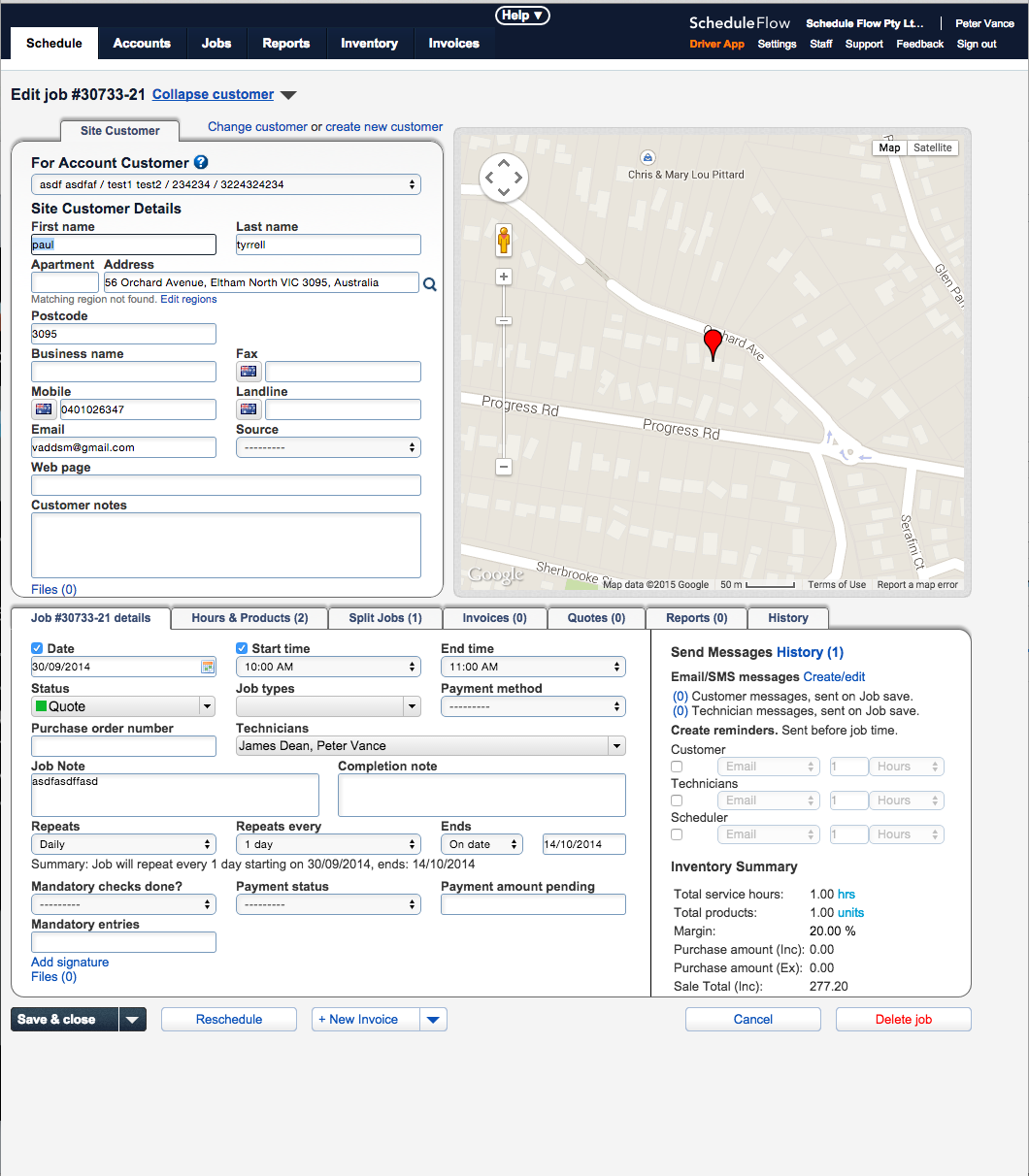Click the Fax country flag icon

click(x=249, y=372)
